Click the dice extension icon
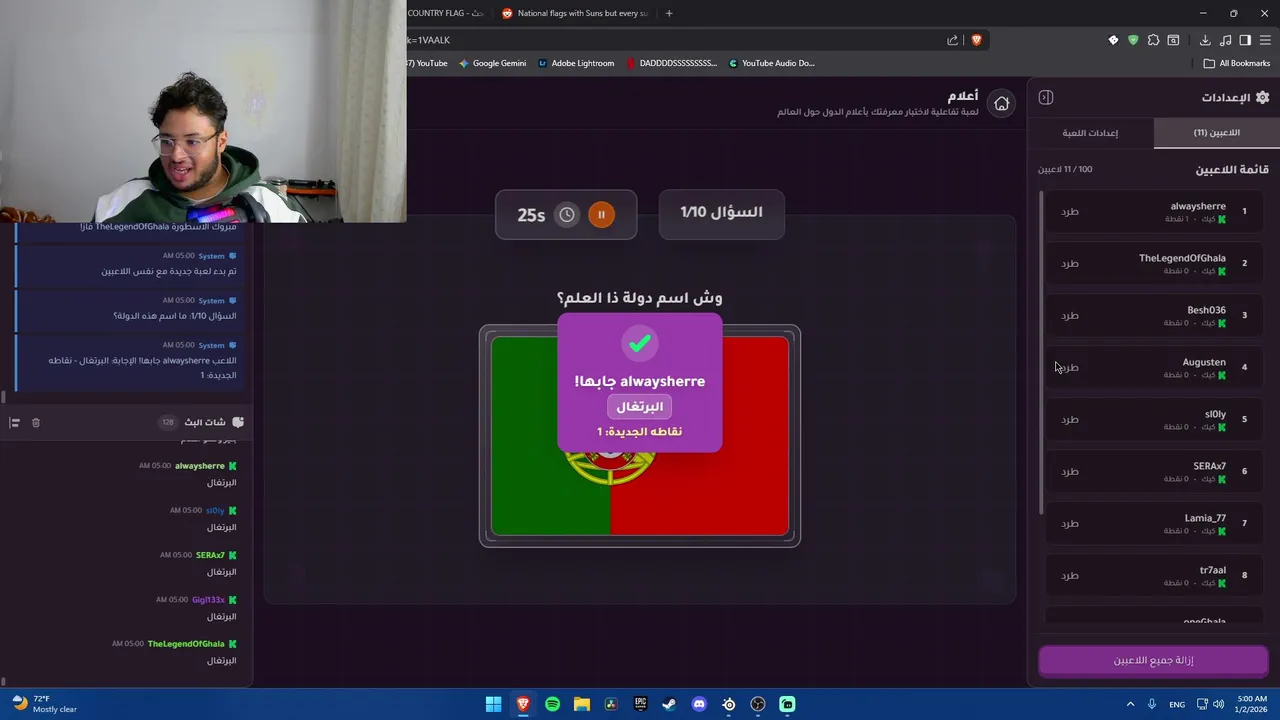The height and width of the screenshot is (720, 1280). (x=1113, y=40)
